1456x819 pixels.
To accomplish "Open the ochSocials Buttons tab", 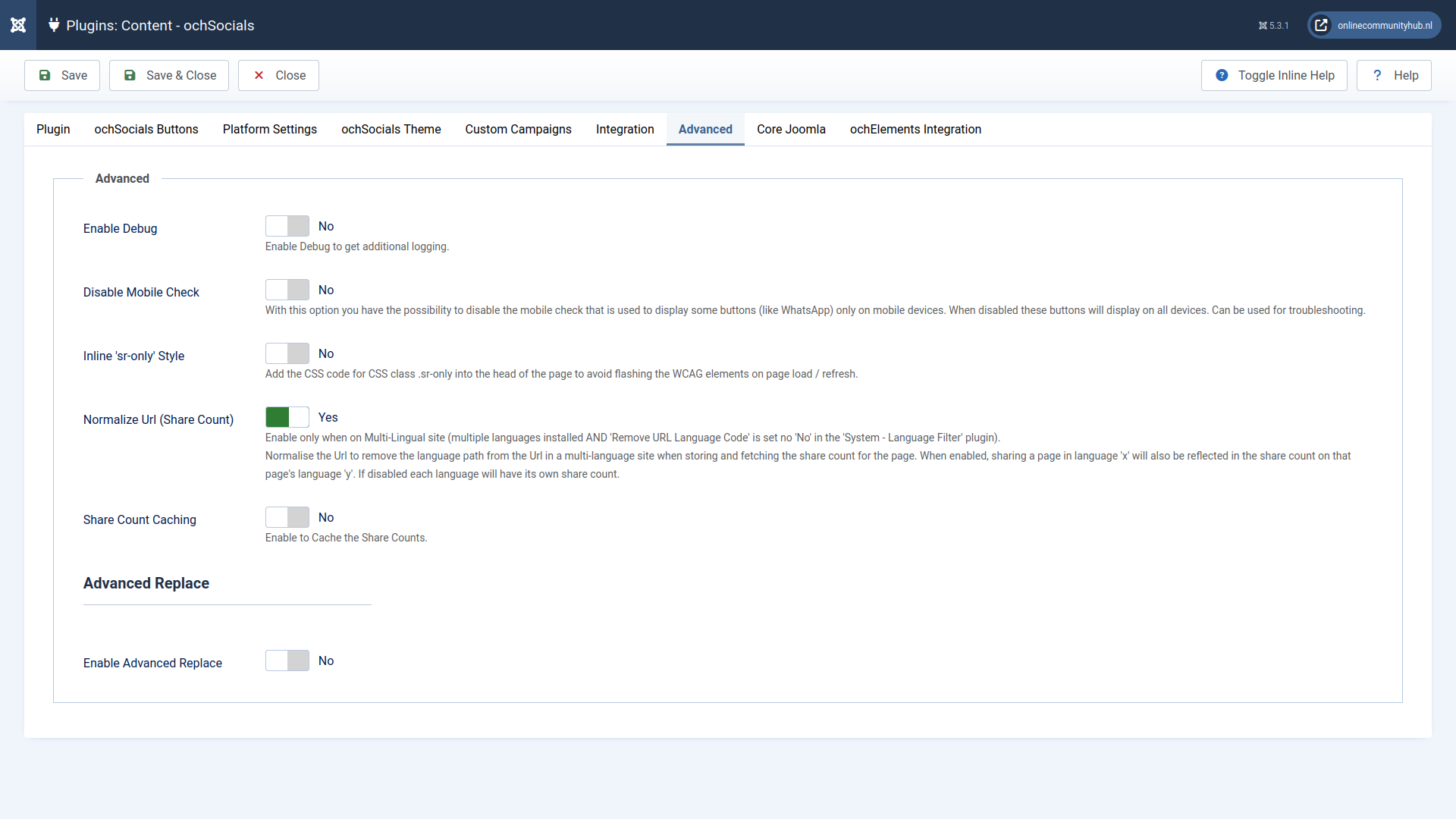I will coord(146,129).
